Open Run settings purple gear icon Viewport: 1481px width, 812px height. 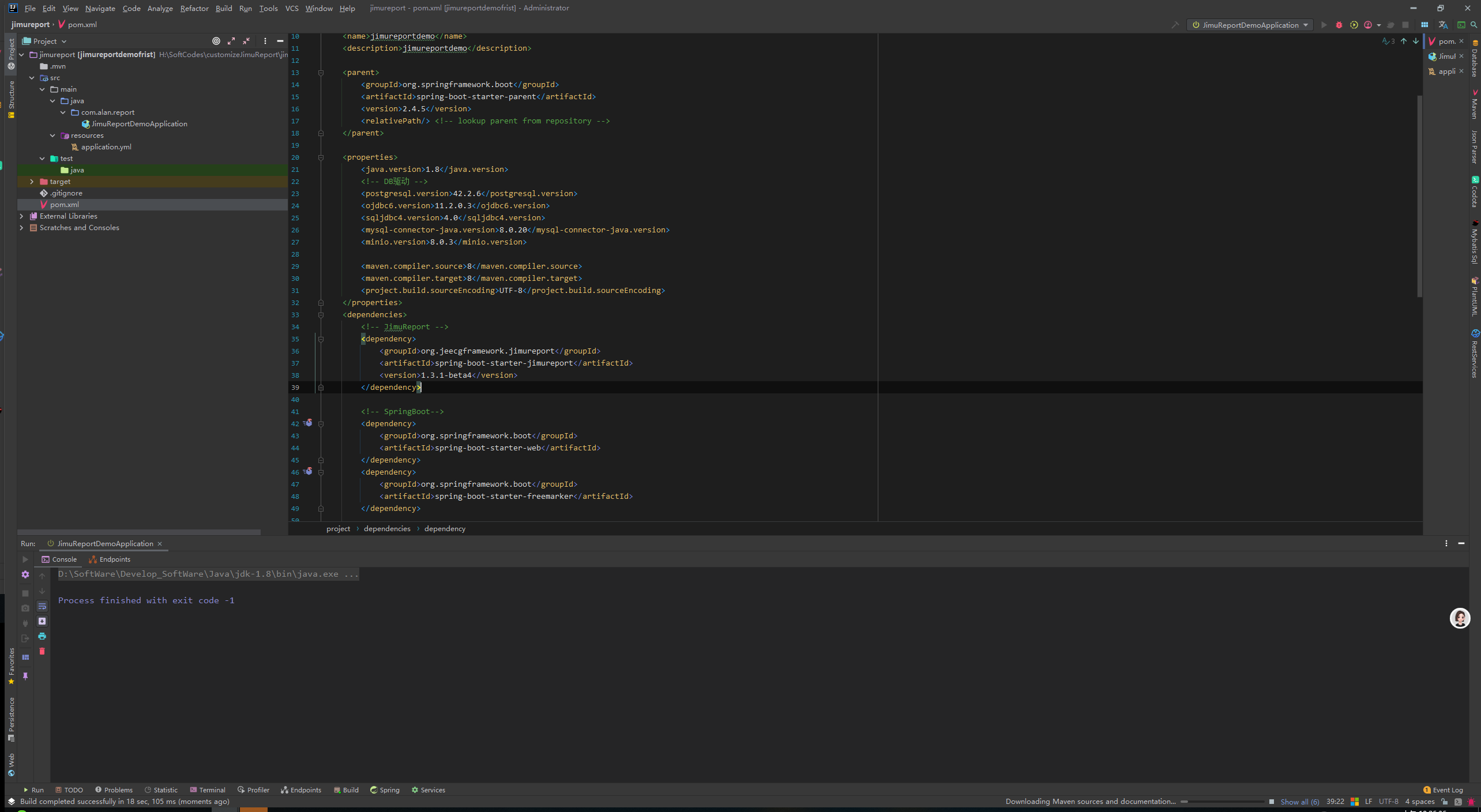coord(25,574)
